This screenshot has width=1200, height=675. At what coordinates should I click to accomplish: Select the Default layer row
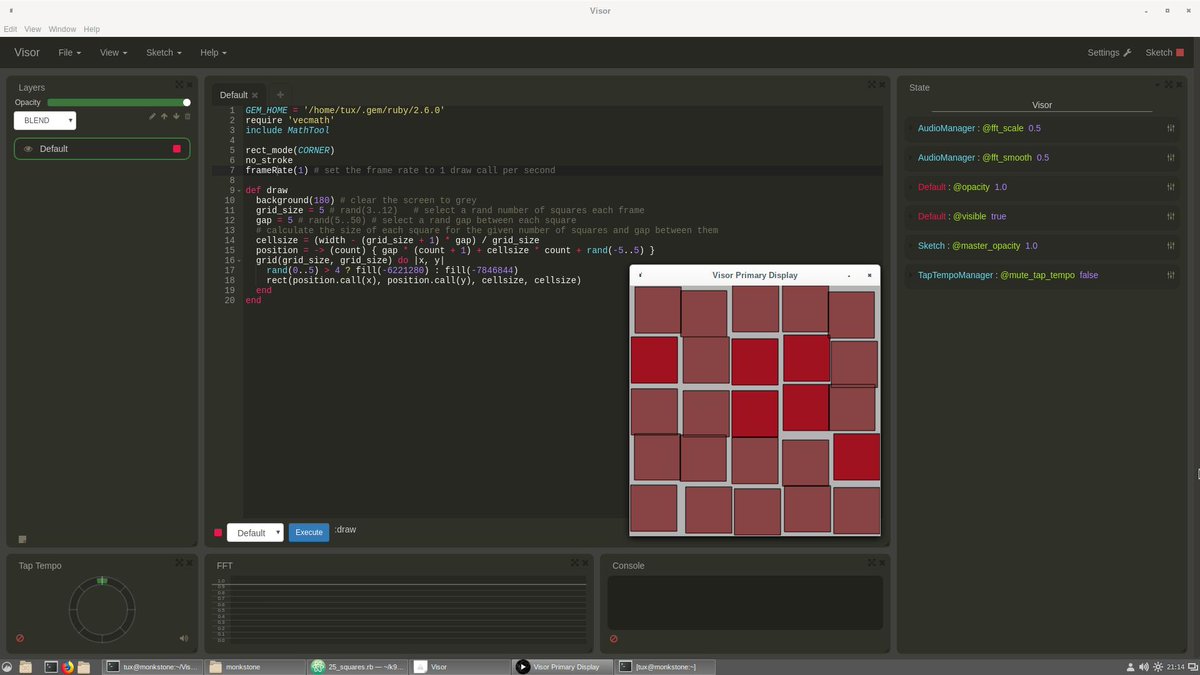click(102, 149)
